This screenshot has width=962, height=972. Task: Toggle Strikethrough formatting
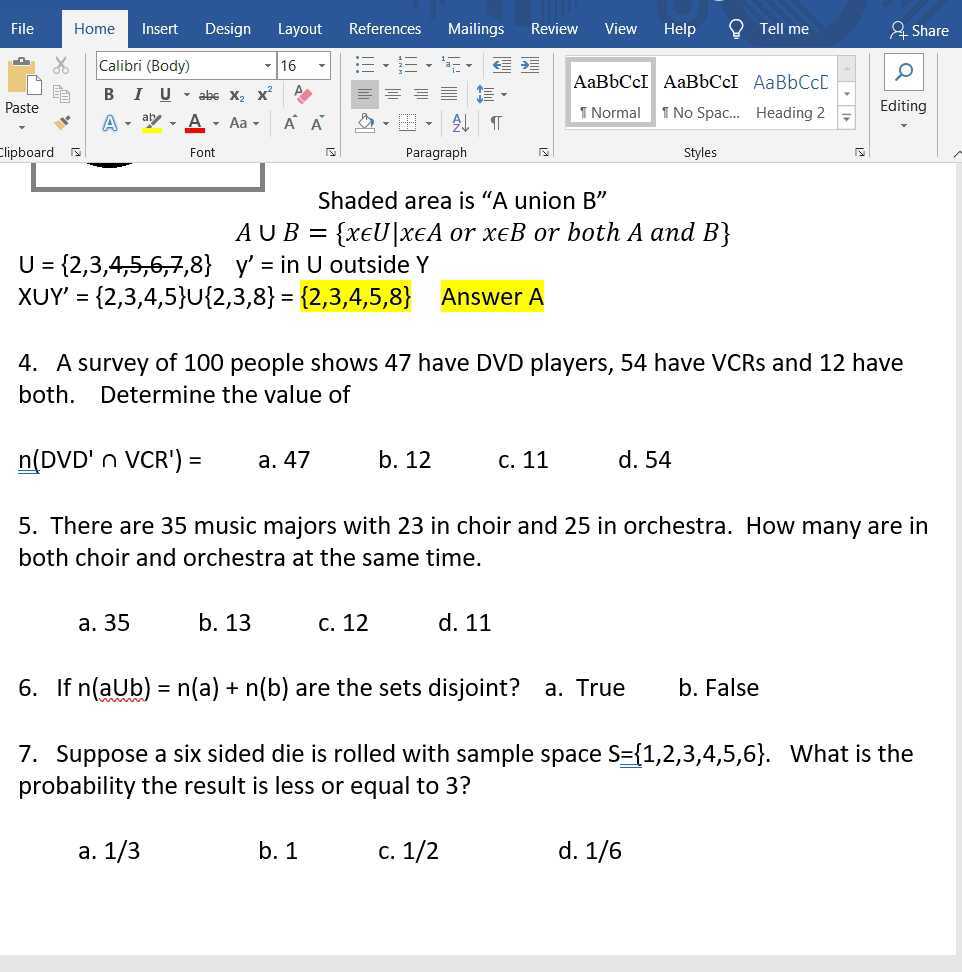click(x=209, y=95)
